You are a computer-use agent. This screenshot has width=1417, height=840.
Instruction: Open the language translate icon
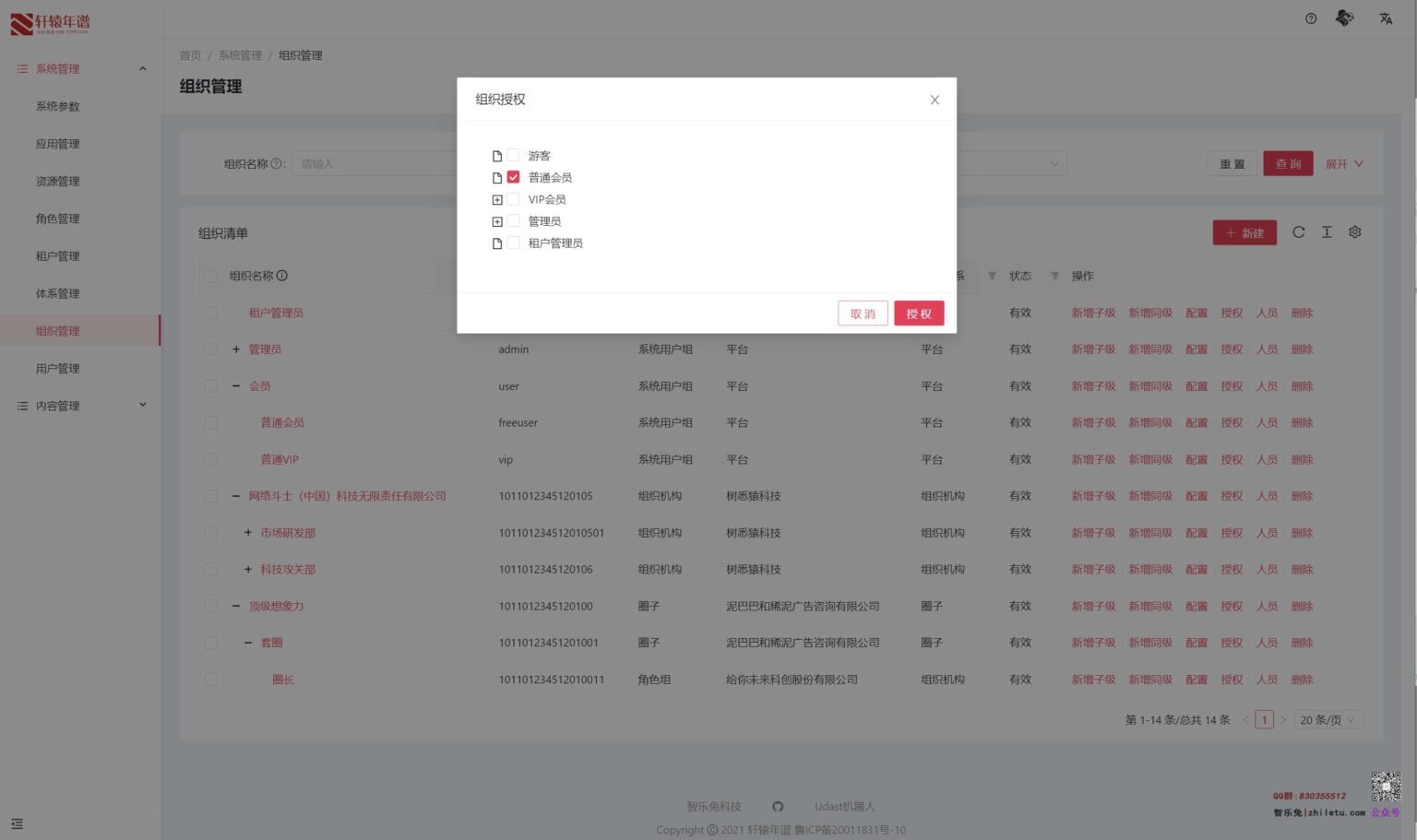coord(1386,18)
